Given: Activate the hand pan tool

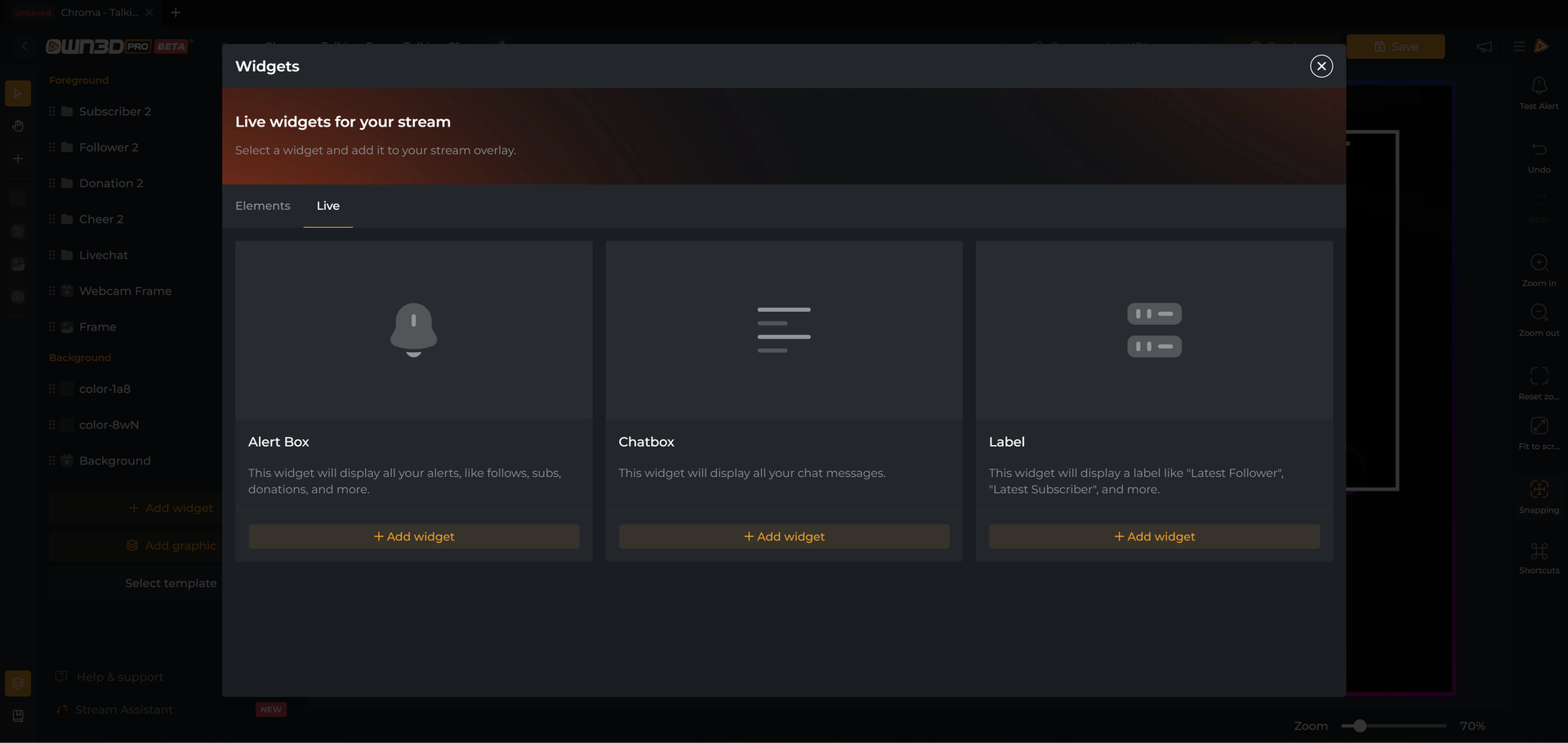Looking at the screenshot, I should coord(18,126).
